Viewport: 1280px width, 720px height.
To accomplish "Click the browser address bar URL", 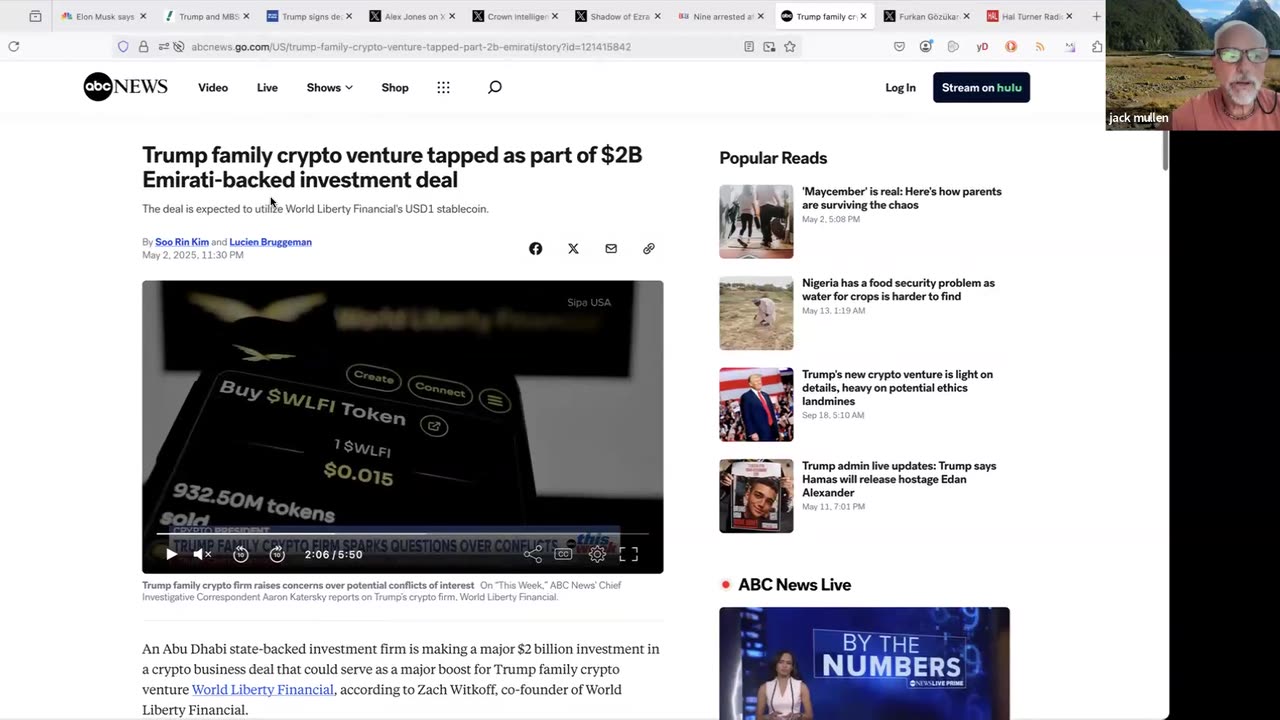I will click(x=411, y=46).
